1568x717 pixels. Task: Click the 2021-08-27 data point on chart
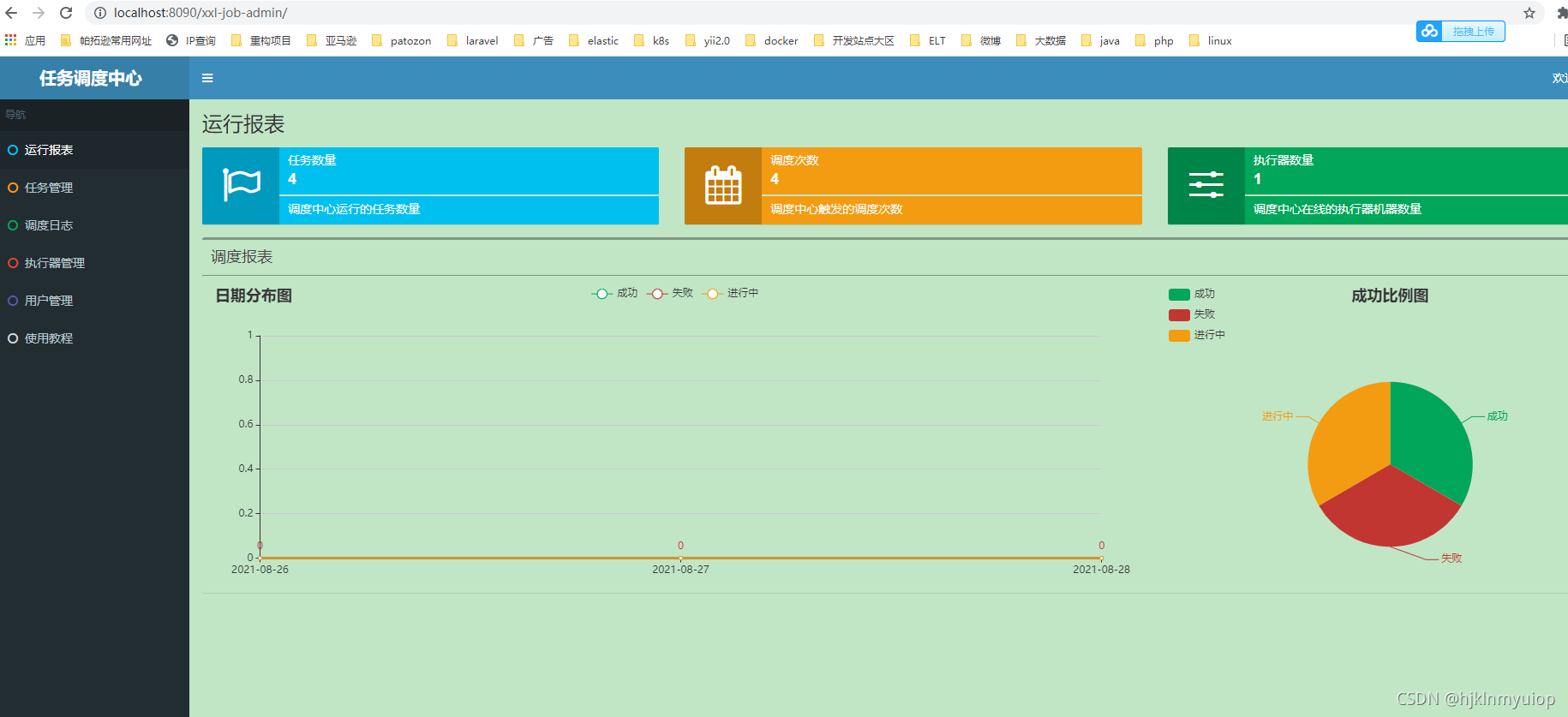pyautogui.click(x=680, y=558)
